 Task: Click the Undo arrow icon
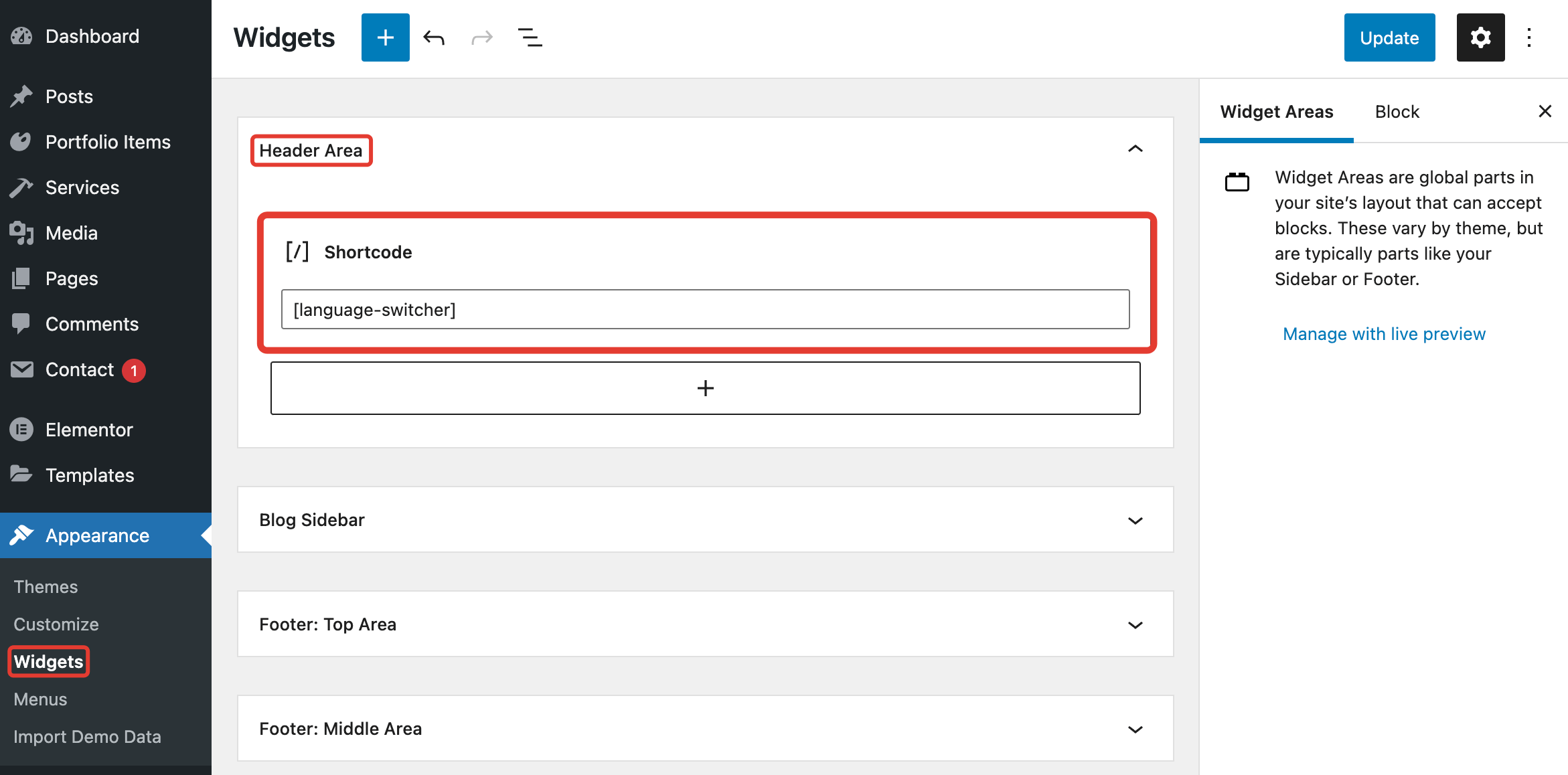click(434, 37)
